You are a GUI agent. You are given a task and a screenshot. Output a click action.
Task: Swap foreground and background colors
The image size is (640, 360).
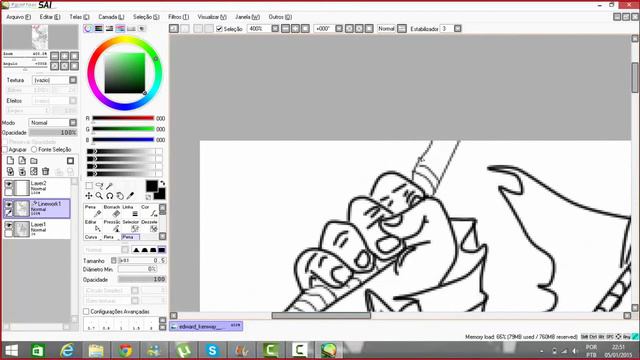click(162, 183)
